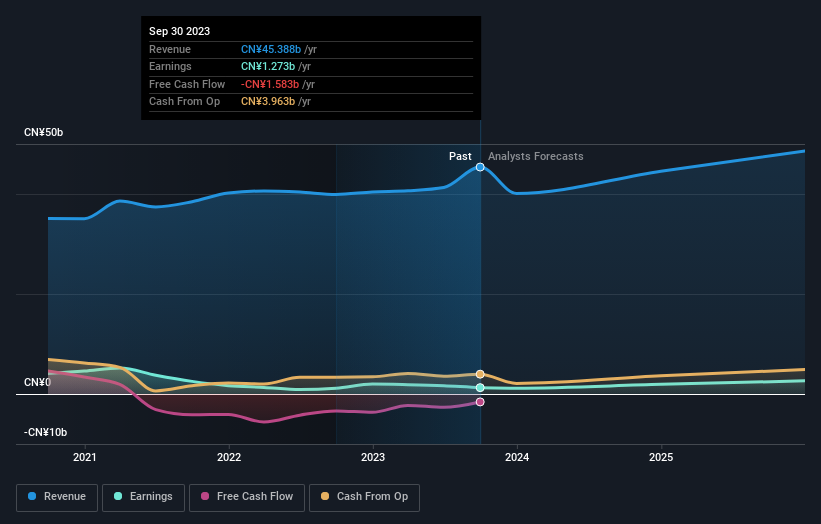Toggle the Cash From Op legend button
The image size is (821, 524).
[364, 497]
